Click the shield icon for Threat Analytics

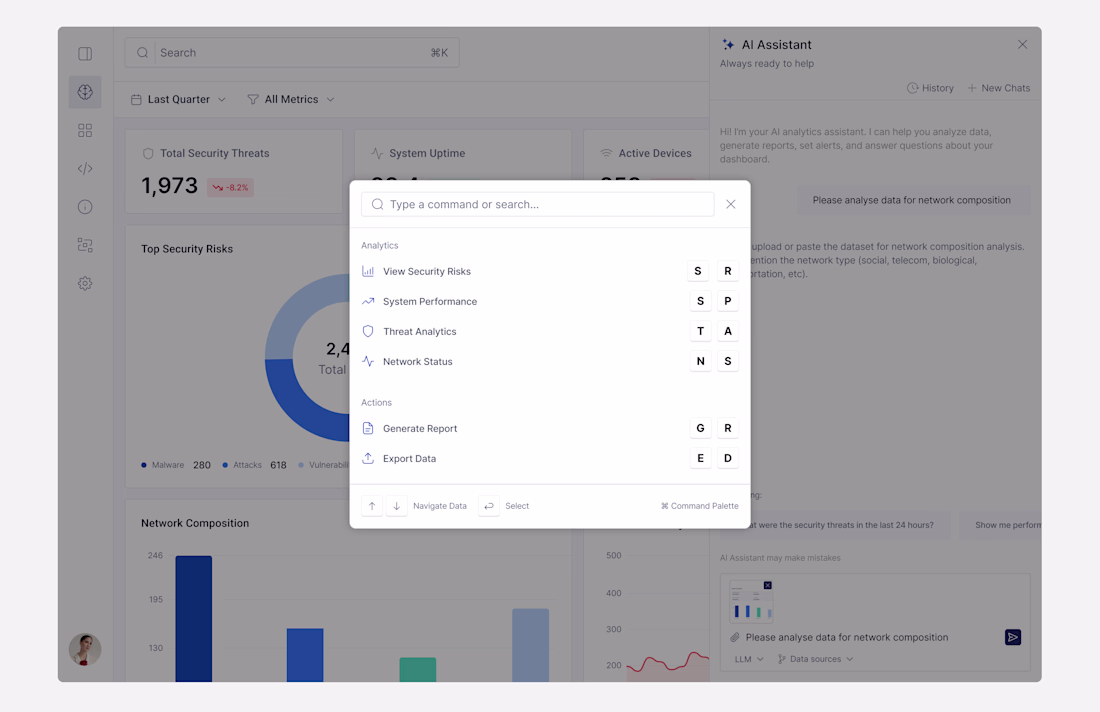(x=368, y=331)
